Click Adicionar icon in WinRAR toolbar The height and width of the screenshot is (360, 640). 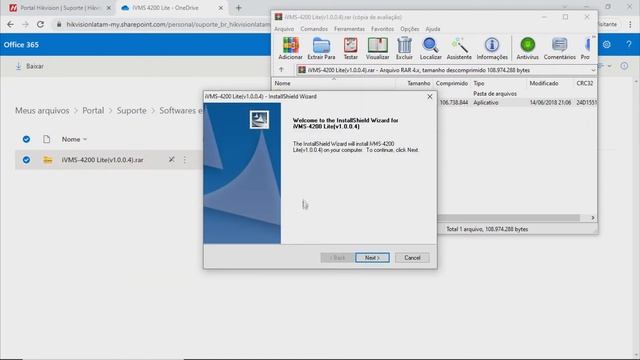point(291,49)
